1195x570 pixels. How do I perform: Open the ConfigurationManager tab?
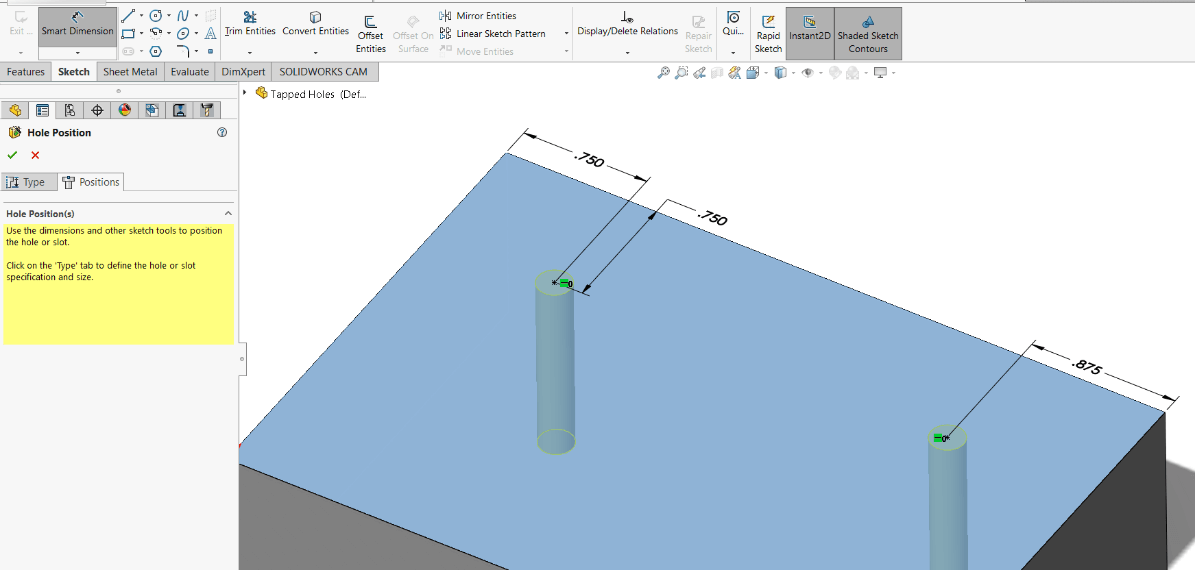click(70, 110)
